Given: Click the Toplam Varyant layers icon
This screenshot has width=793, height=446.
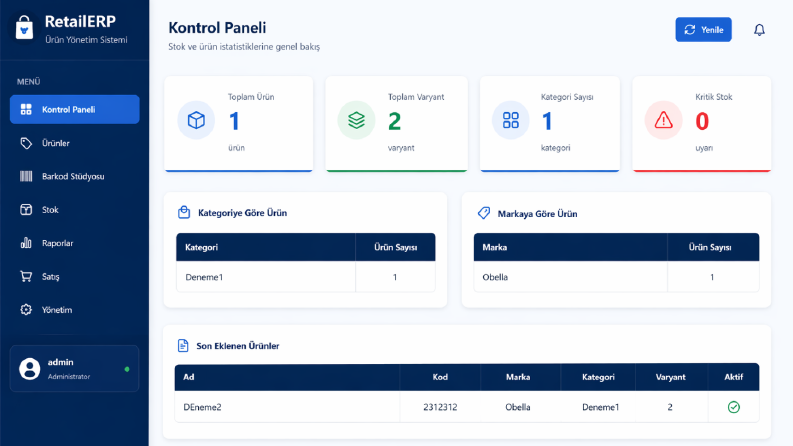Looking at the screenshot, I should (356, 120).
